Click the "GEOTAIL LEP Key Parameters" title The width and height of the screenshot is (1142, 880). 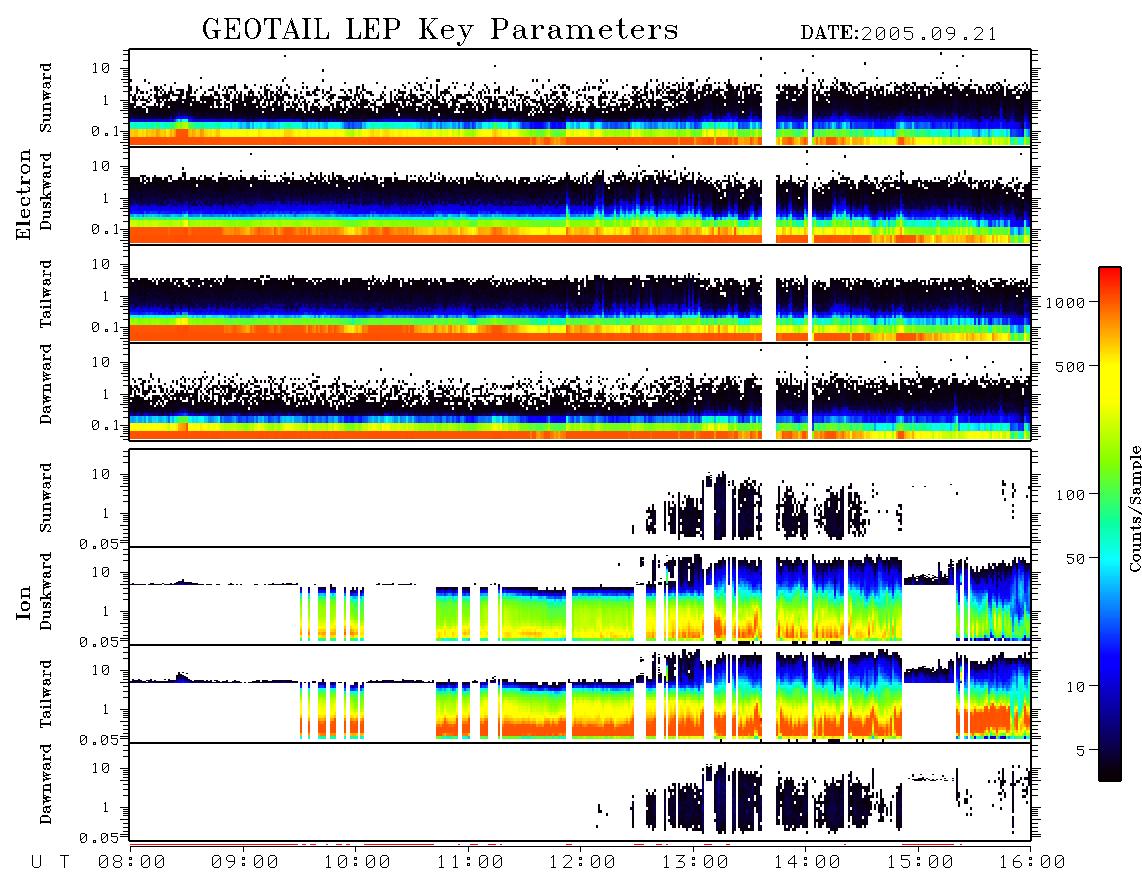440,30
